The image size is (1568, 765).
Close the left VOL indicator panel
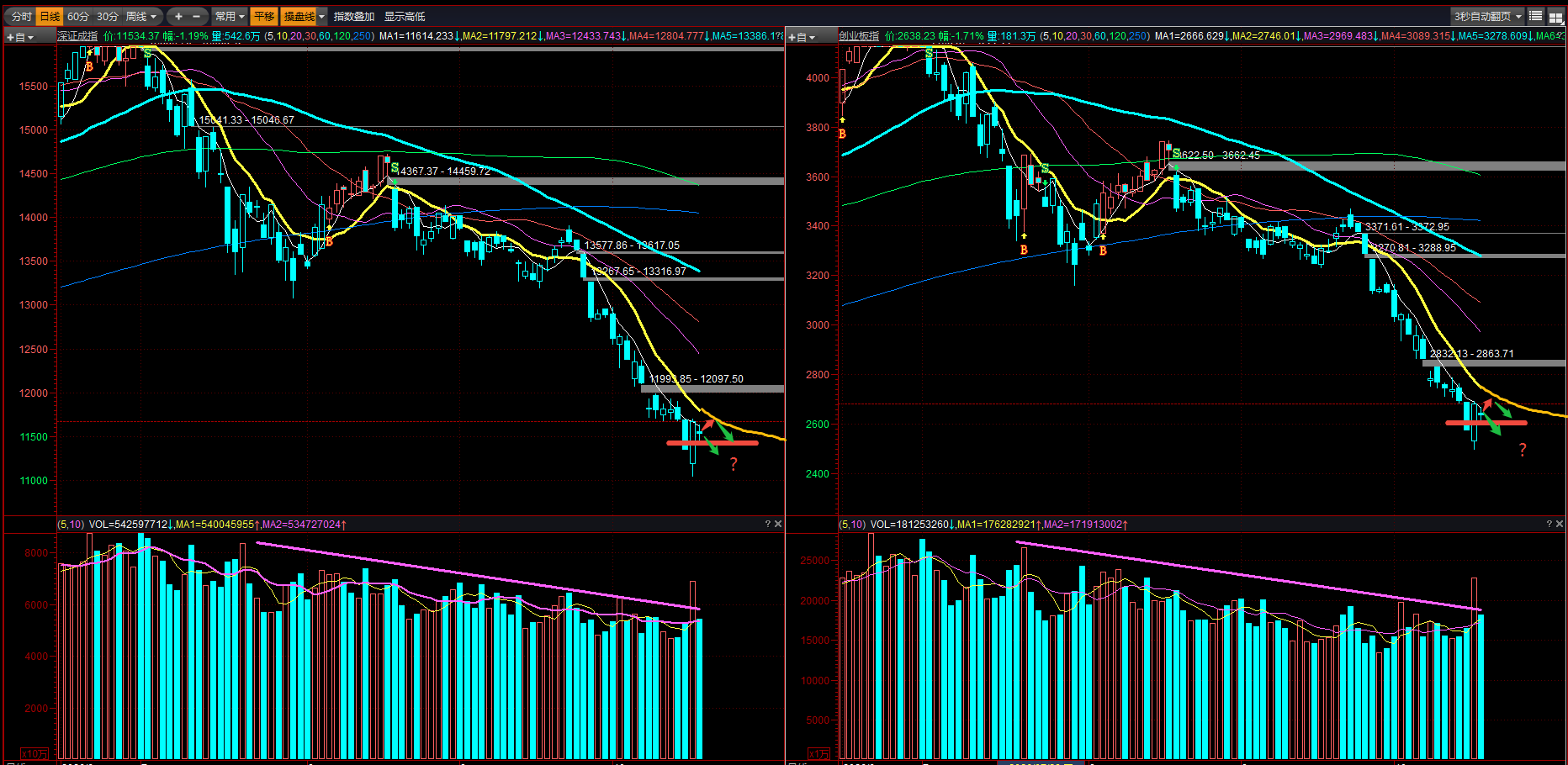778,524
